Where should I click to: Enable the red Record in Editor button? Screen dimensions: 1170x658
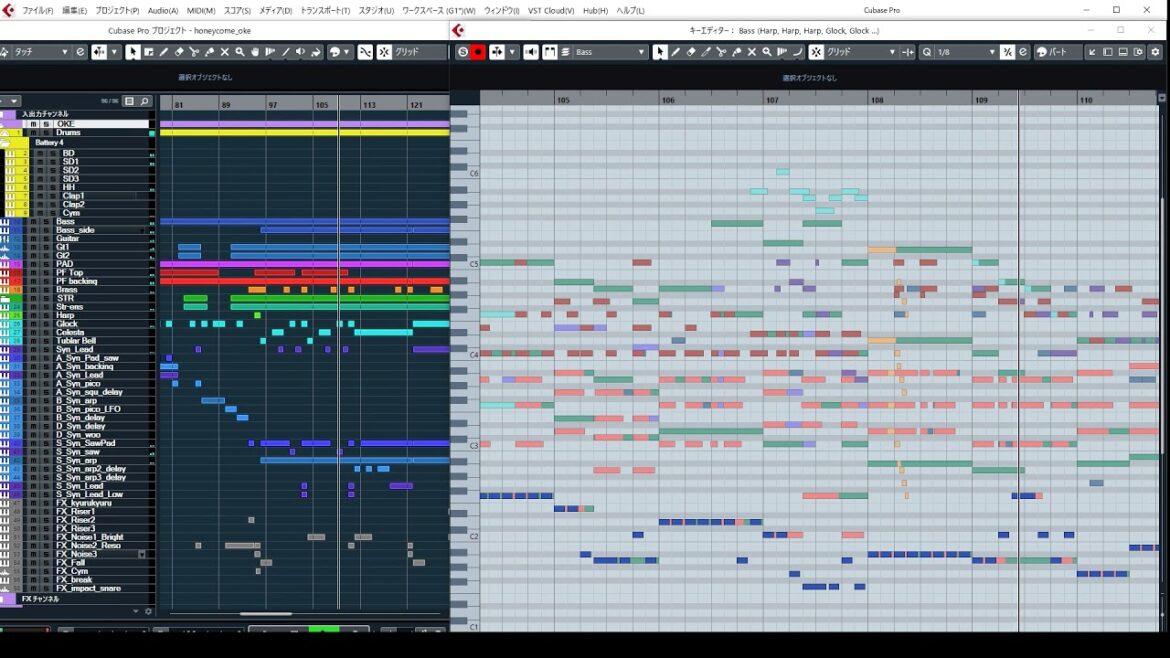point(478,52)
